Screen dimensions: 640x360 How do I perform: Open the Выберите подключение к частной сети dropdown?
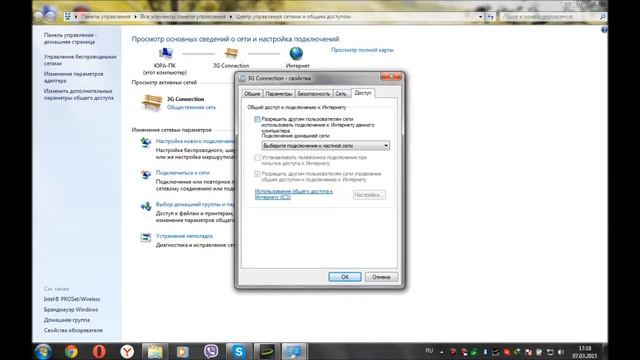click(x=325, y=146)
